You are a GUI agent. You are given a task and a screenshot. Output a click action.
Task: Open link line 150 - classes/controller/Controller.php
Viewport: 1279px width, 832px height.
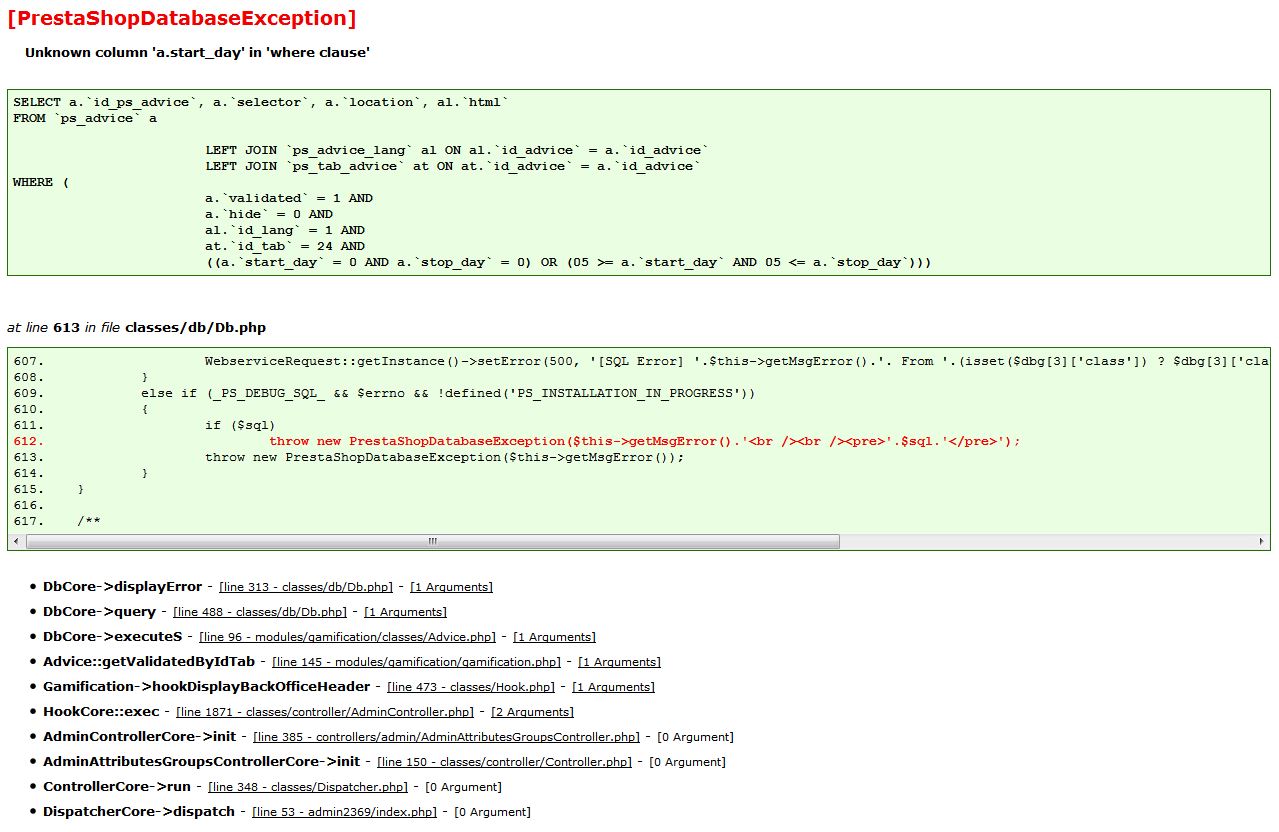(504, 762)
